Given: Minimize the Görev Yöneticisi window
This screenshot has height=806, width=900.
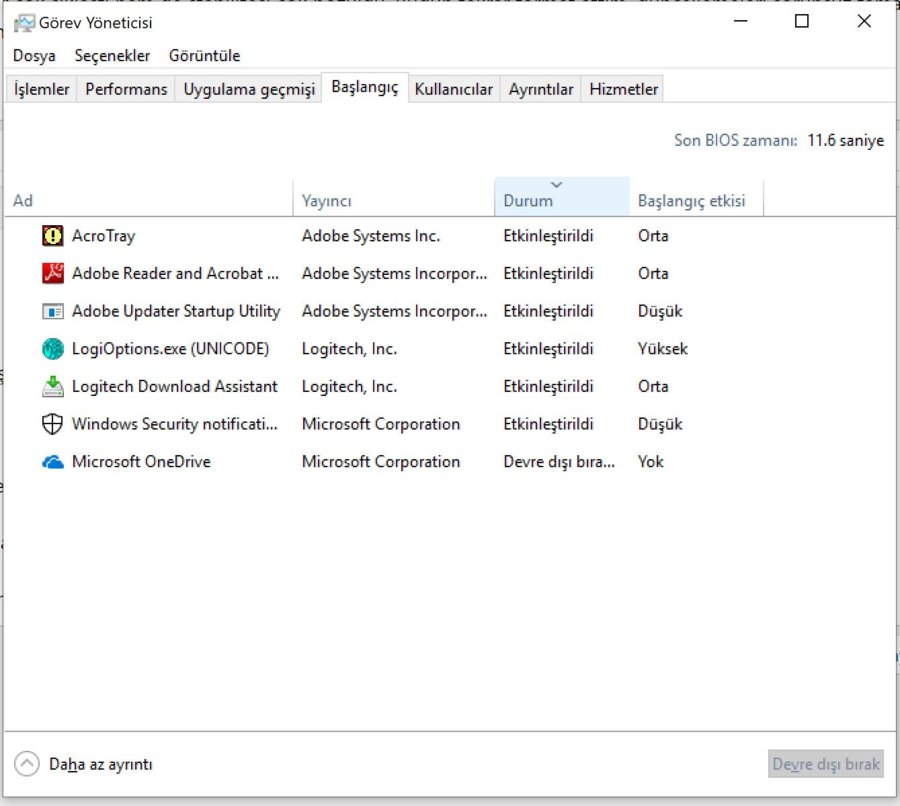Looking at the screenshot, I should click(741, 21).
